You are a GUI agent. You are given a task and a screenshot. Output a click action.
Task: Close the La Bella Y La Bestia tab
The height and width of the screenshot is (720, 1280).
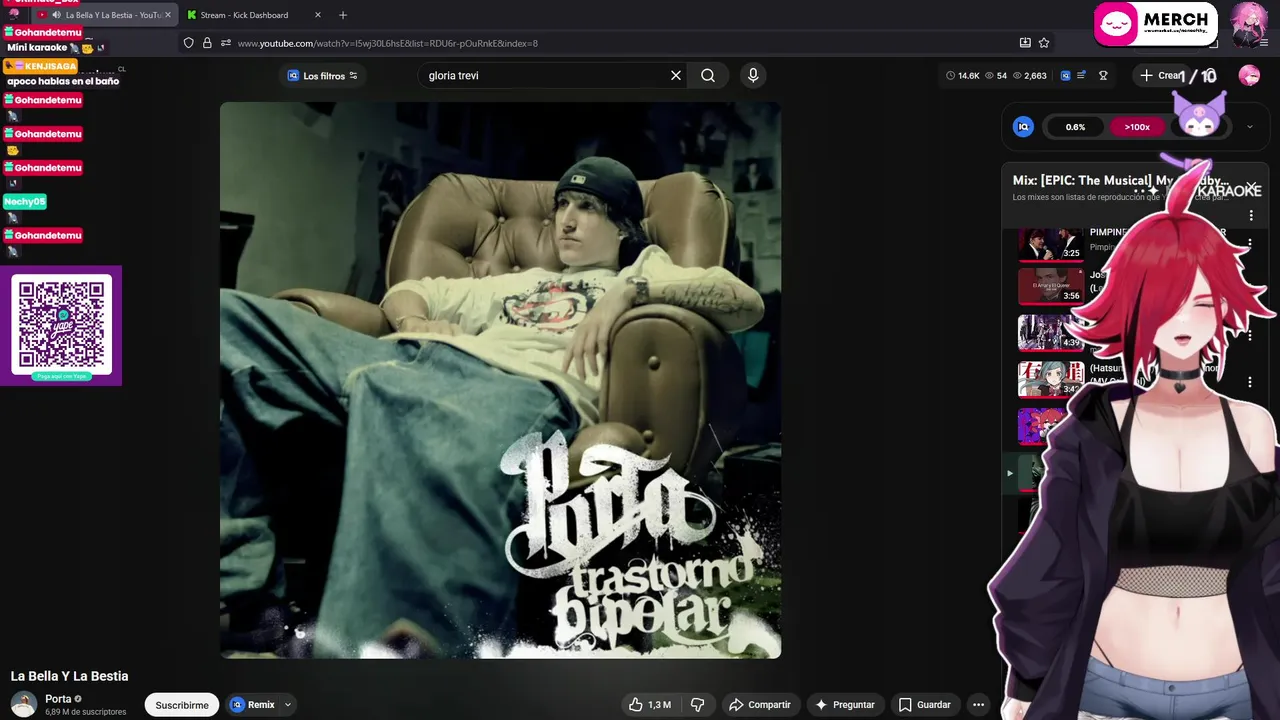[x=167, y=15]
